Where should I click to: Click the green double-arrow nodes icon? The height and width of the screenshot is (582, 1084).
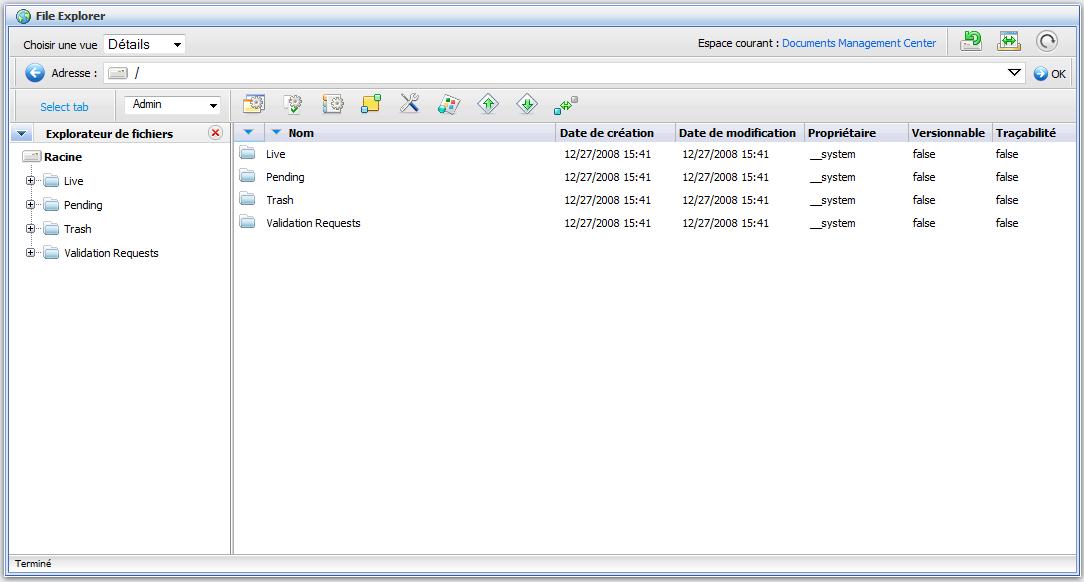point(566,105)
